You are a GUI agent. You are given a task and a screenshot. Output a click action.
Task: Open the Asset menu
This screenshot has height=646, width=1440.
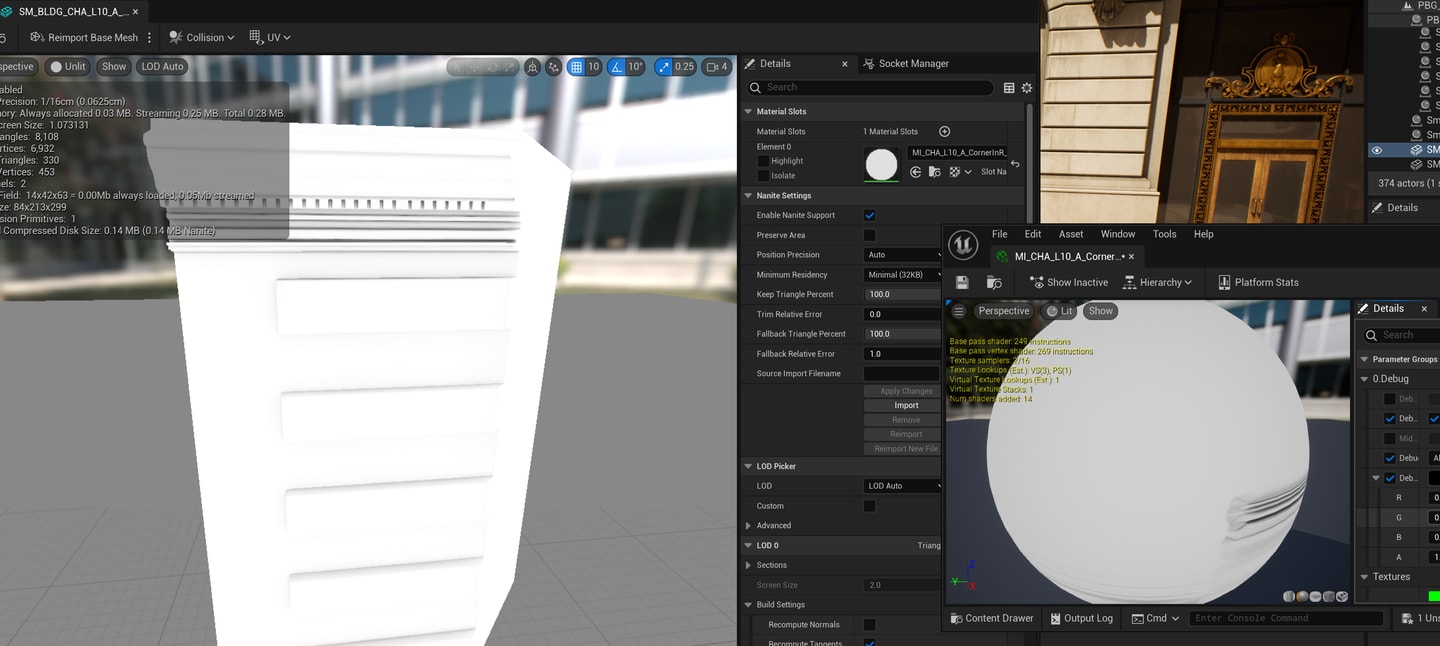[x=1071, y=234]
